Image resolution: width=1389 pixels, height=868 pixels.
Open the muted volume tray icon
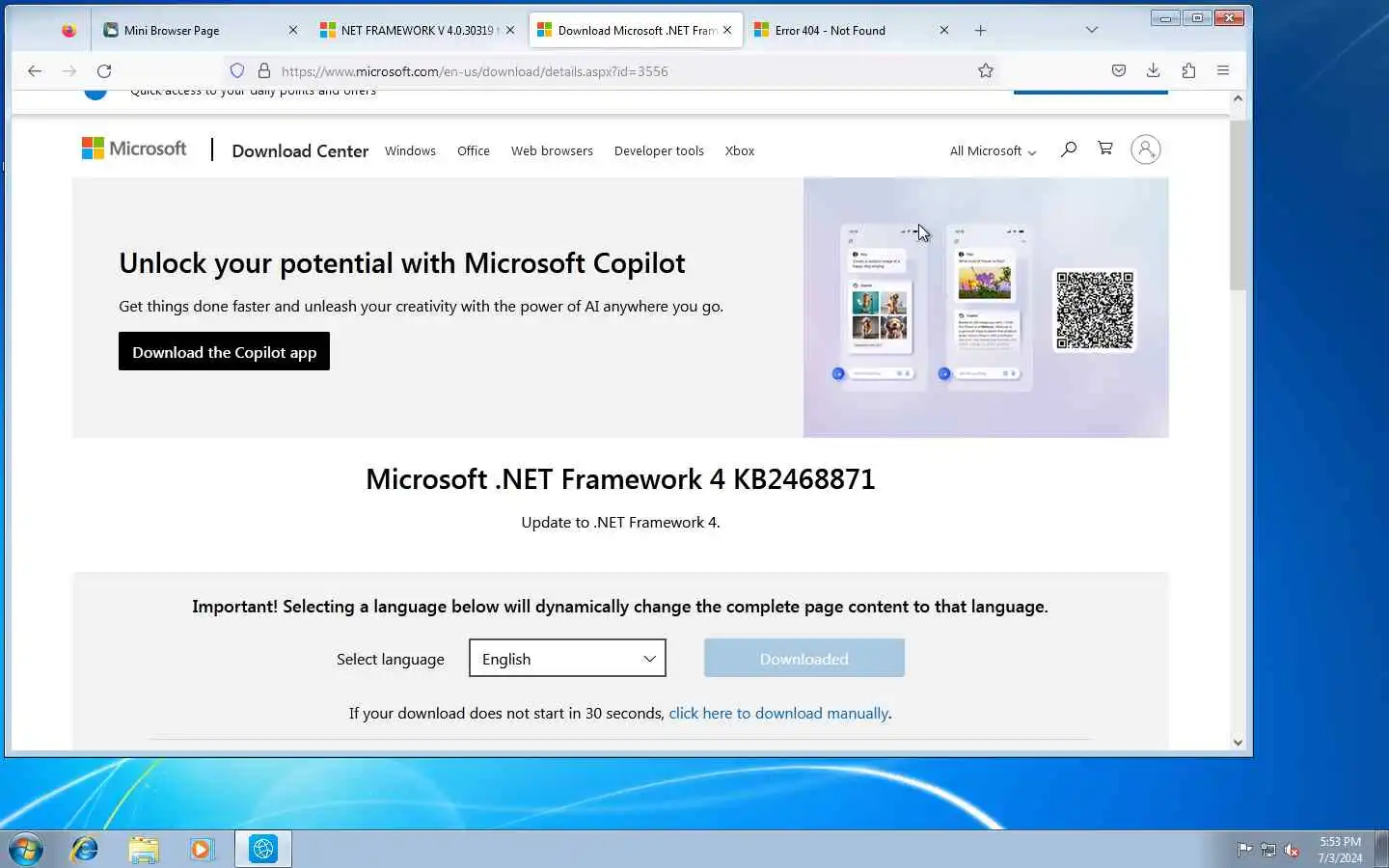tap(1293, 850)
